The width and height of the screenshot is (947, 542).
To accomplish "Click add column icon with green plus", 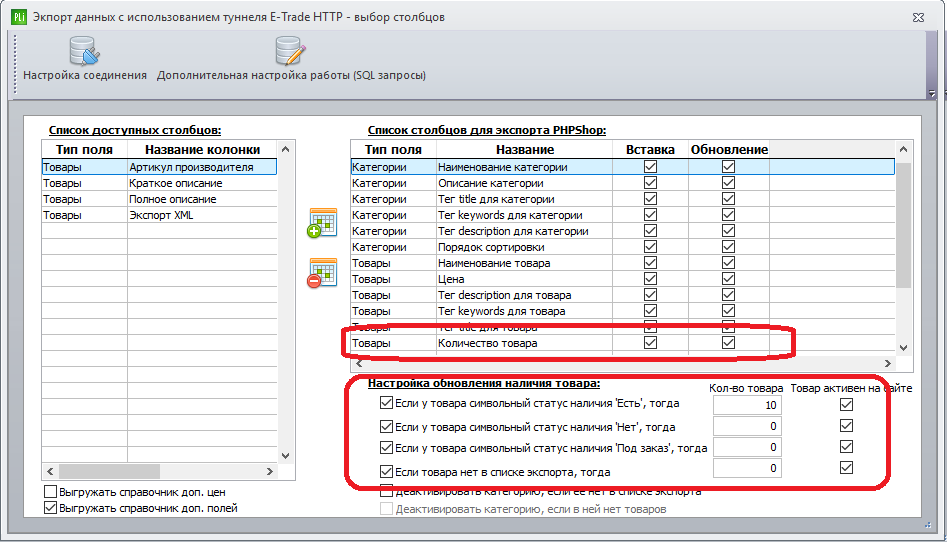I will click(322, 223).
